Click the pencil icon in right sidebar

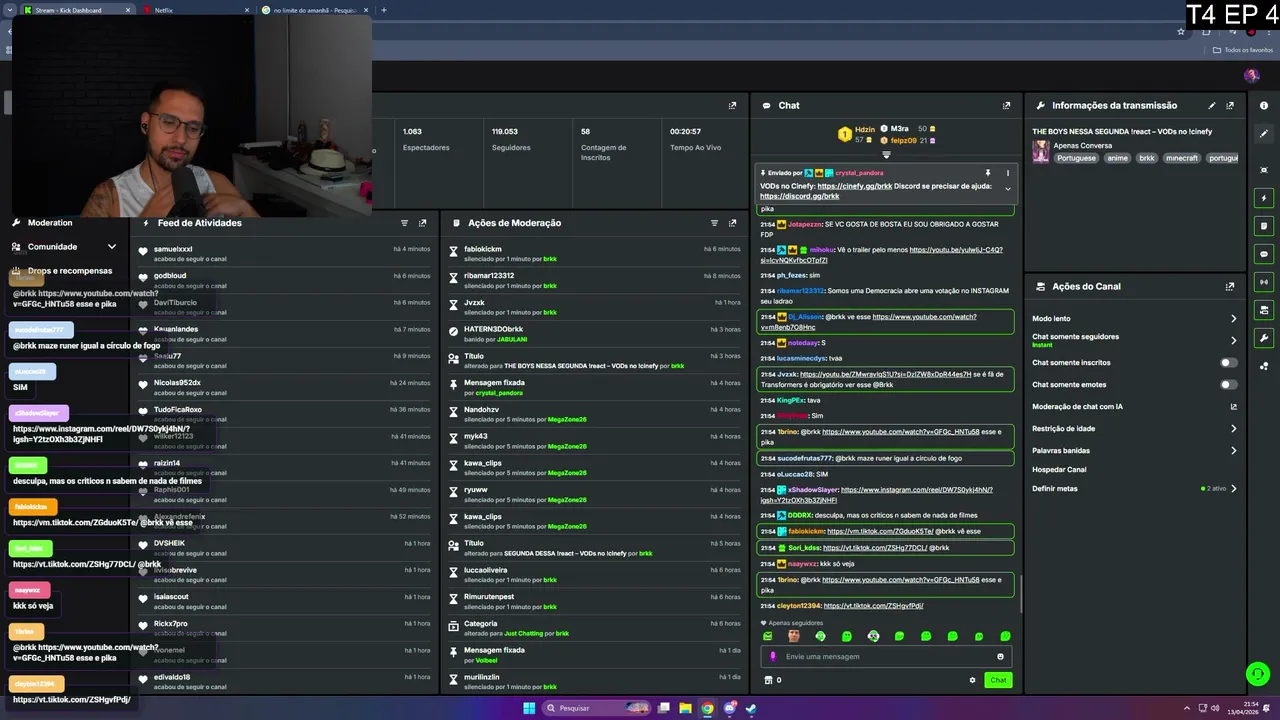pos(1264,134)
